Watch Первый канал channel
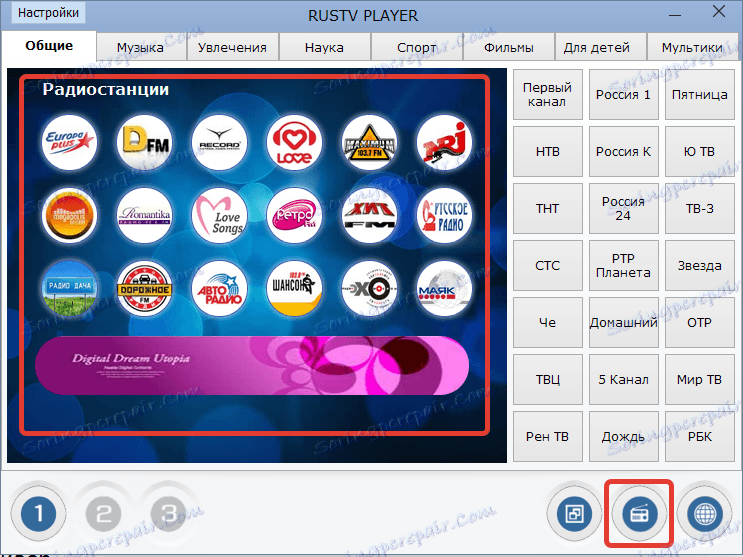743x557 pixels. (547, 94)
